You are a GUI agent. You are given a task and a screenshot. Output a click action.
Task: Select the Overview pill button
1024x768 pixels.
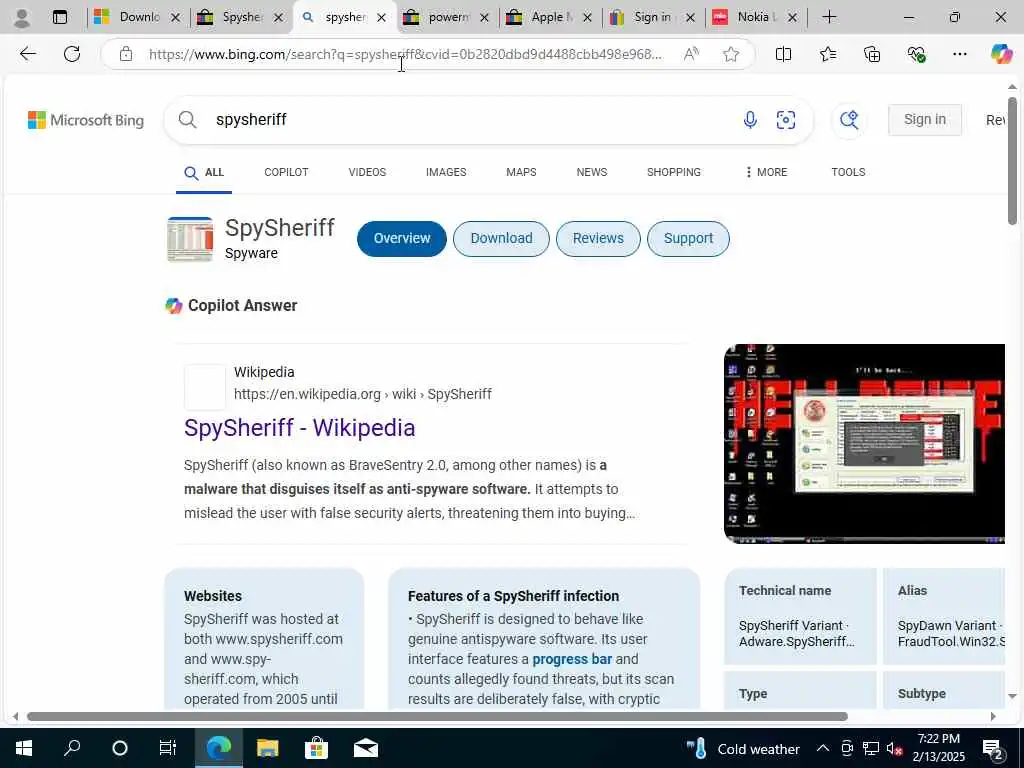[x=402, y=238]
